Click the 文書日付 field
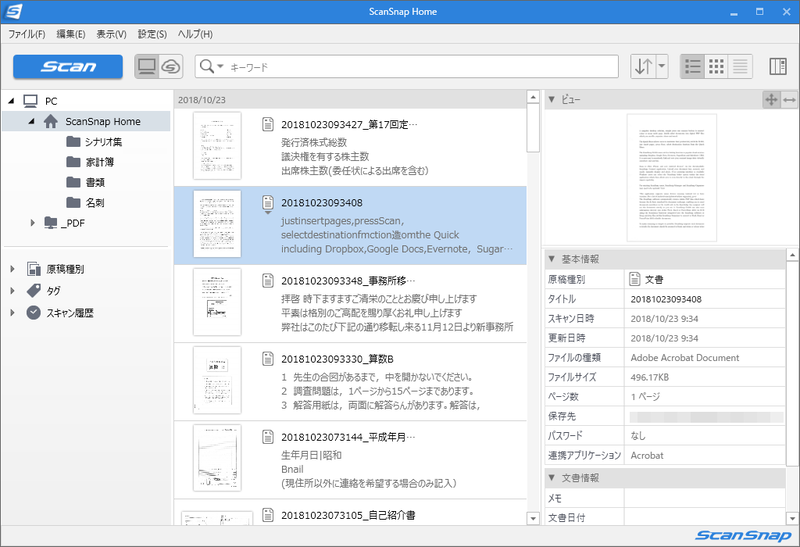800x547 pixels. point(705,517)
